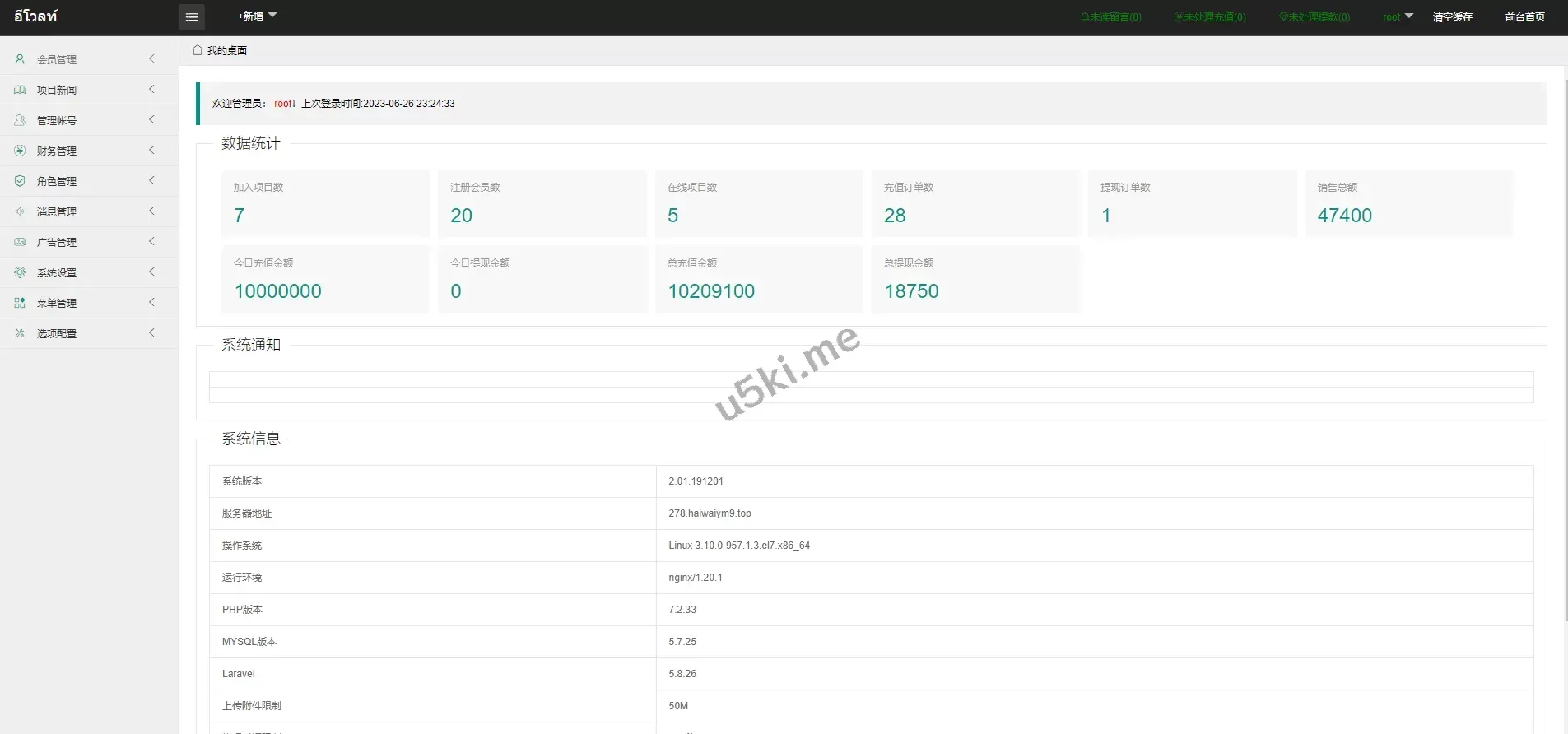Click the 消息管理 speaker icon

click(20, 211)
